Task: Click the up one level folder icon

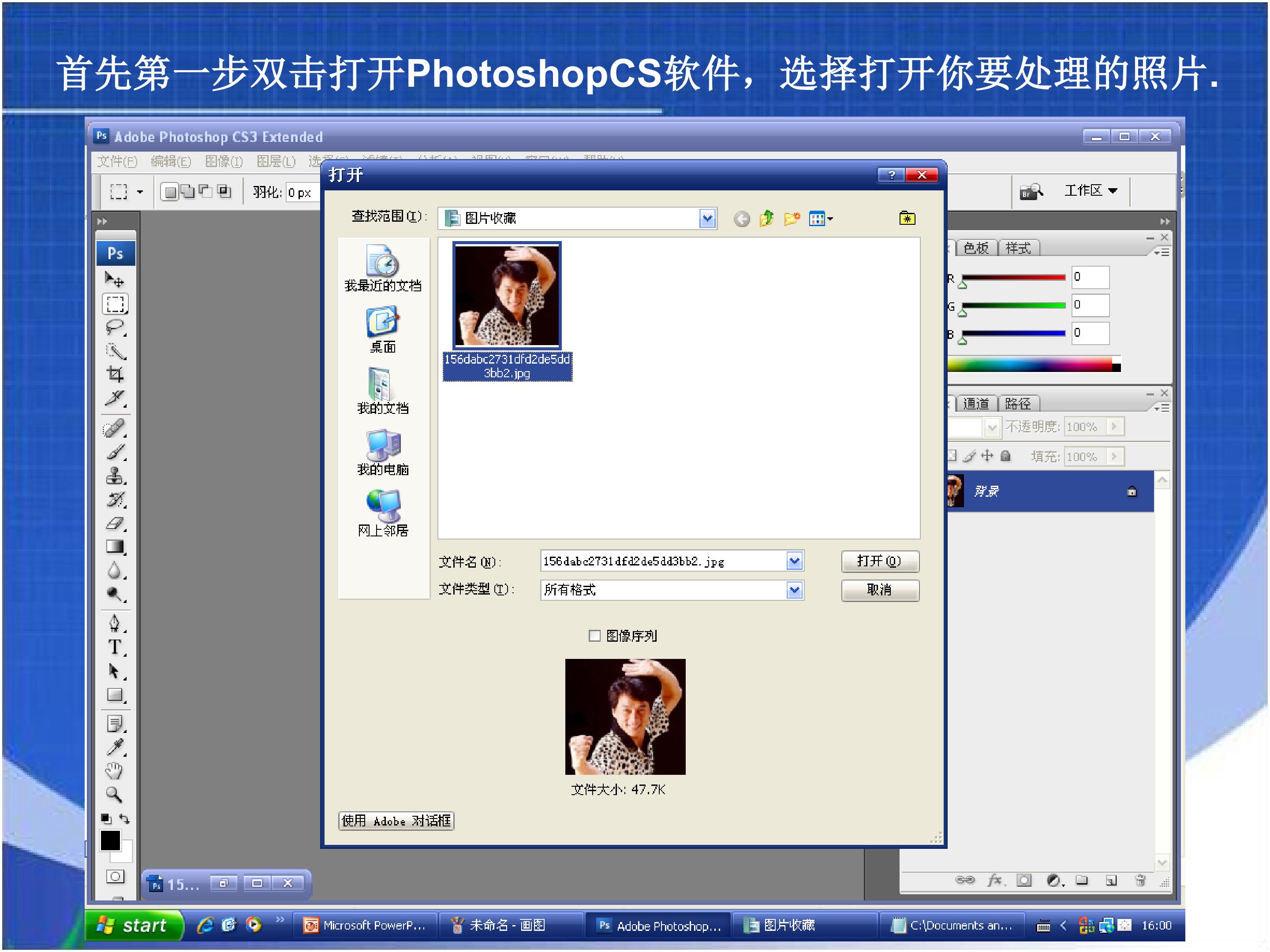Action: click(766, 219)
